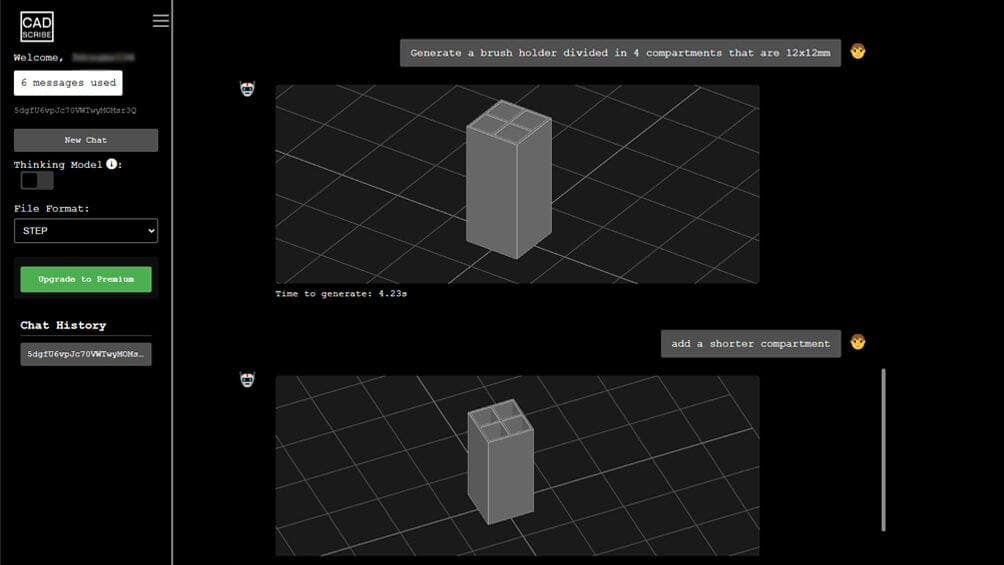Click the 'Generate a brush holder' message bubble

pos(620,53)
